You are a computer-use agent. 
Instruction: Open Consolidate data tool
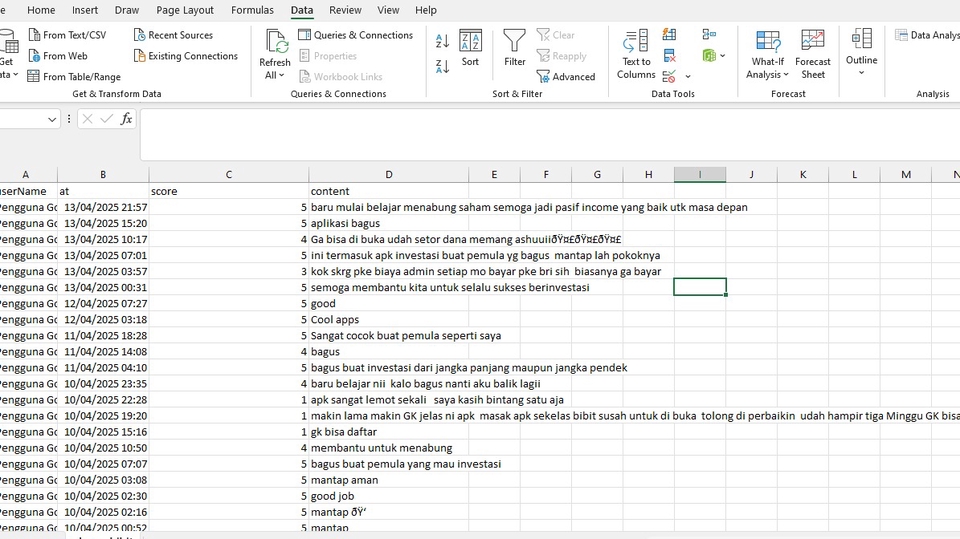[x=709, y=34]
